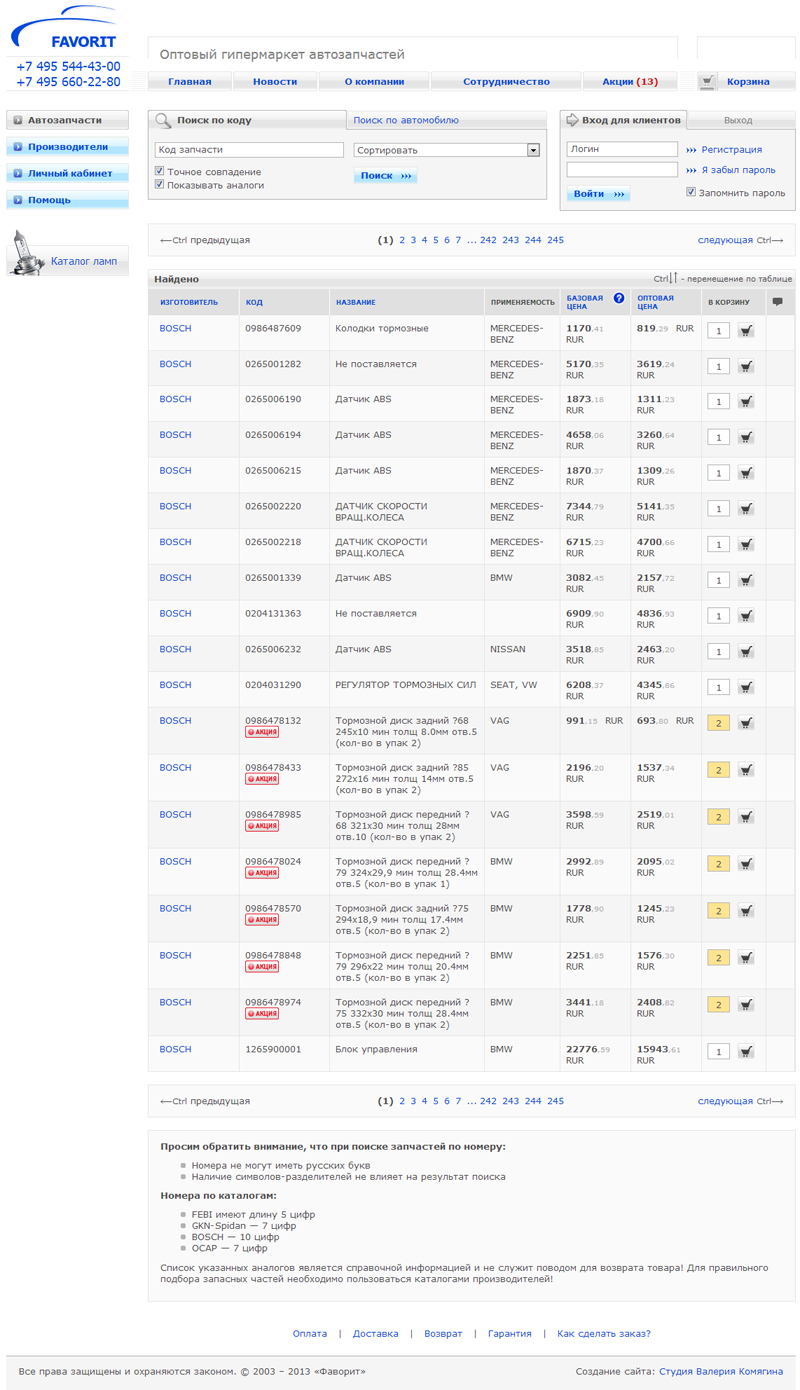Open the Доставка footer link
800x1390 pixels.
point(375,1333)
